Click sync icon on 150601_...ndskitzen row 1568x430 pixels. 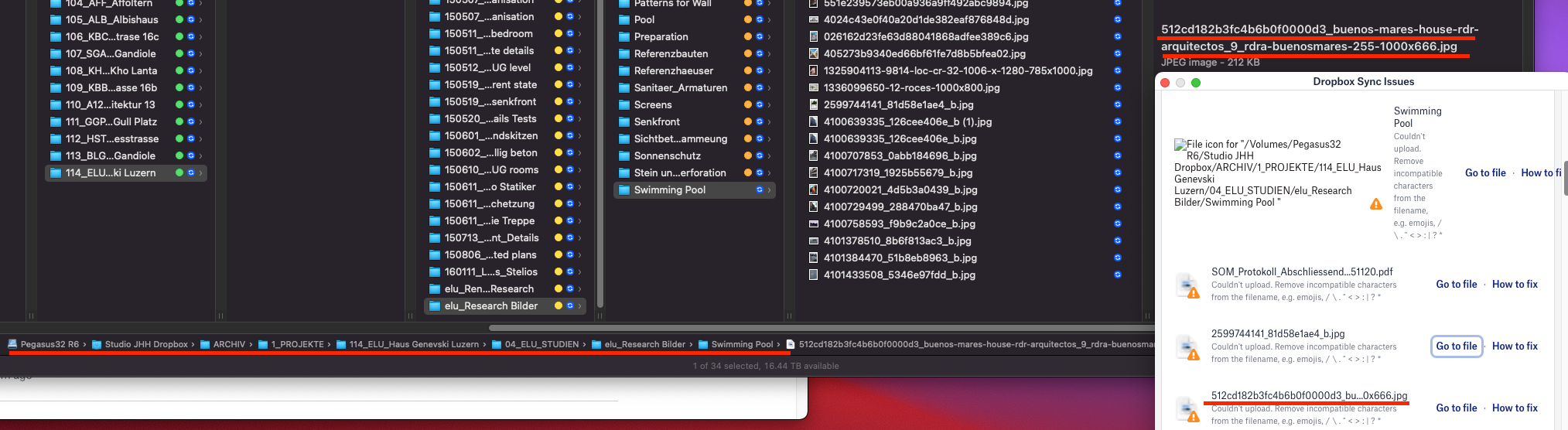click(570, 135)
